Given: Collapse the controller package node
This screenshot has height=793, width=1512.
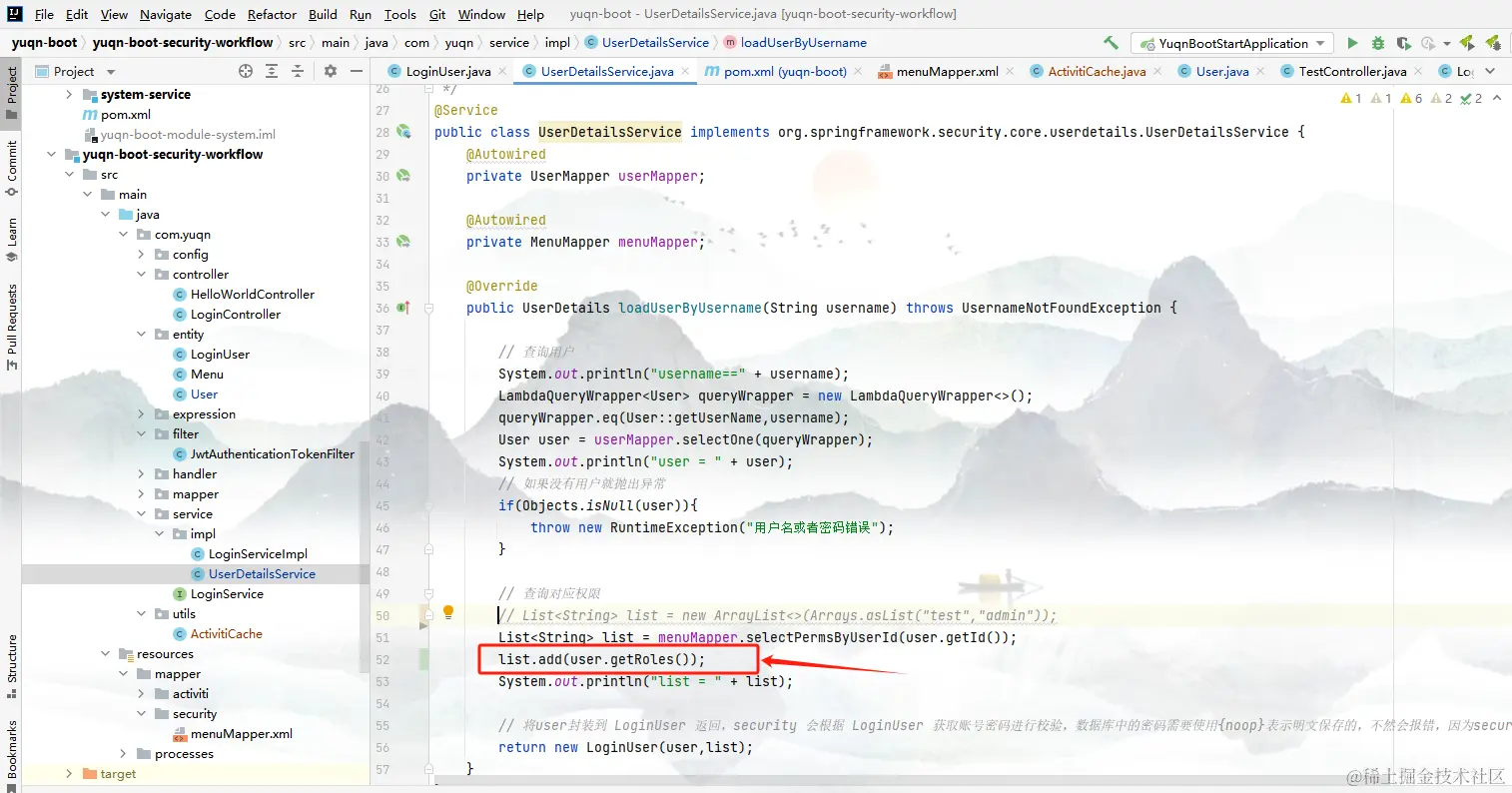Looking at the screenshot, I should click(x=141, y=274).
